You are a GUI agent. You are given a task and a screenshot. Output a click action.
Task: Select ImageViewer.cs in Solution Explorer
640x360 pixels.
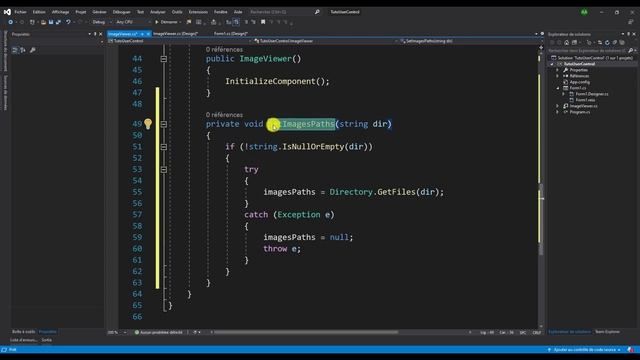click(583, 106)
